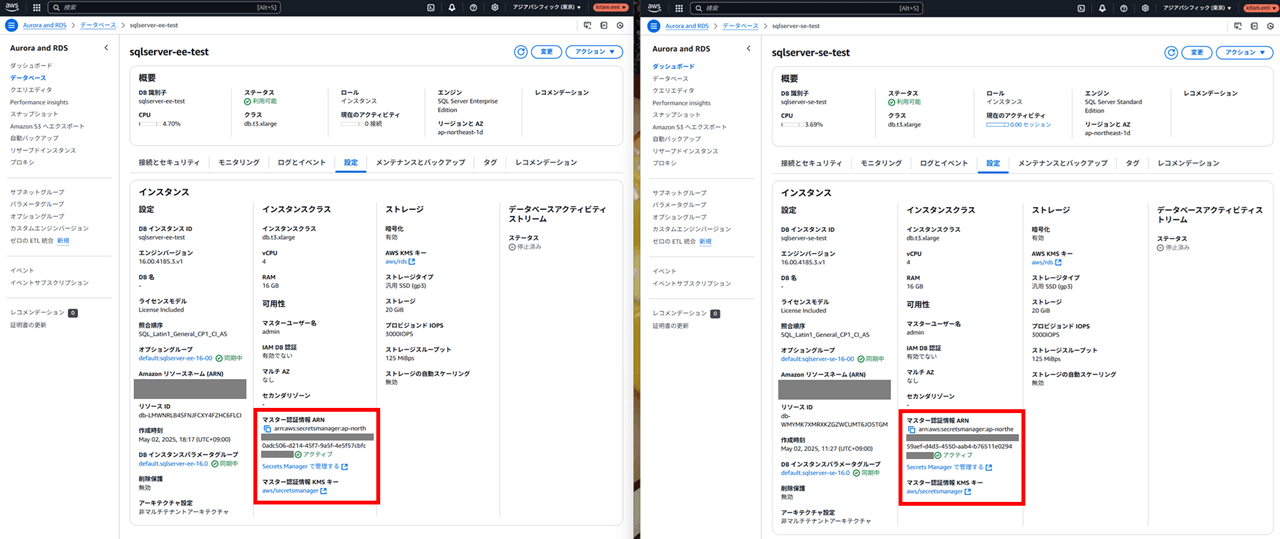
Task: Open スナップショット in ee-test window sidebar
Action: [x=33, y=114]
